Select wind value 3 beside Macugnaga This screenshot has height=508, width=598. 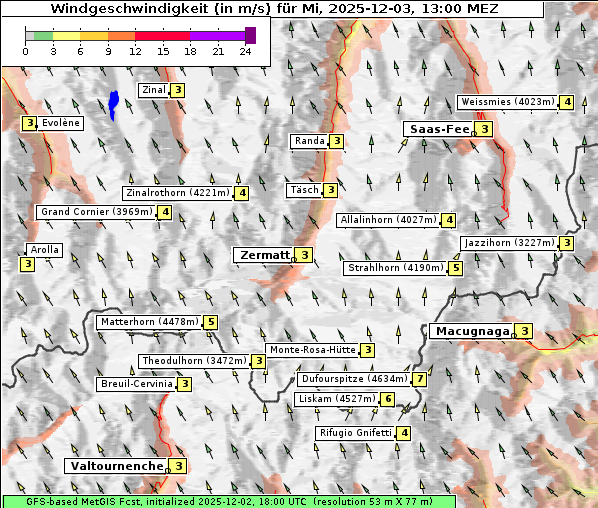point(525,331)
